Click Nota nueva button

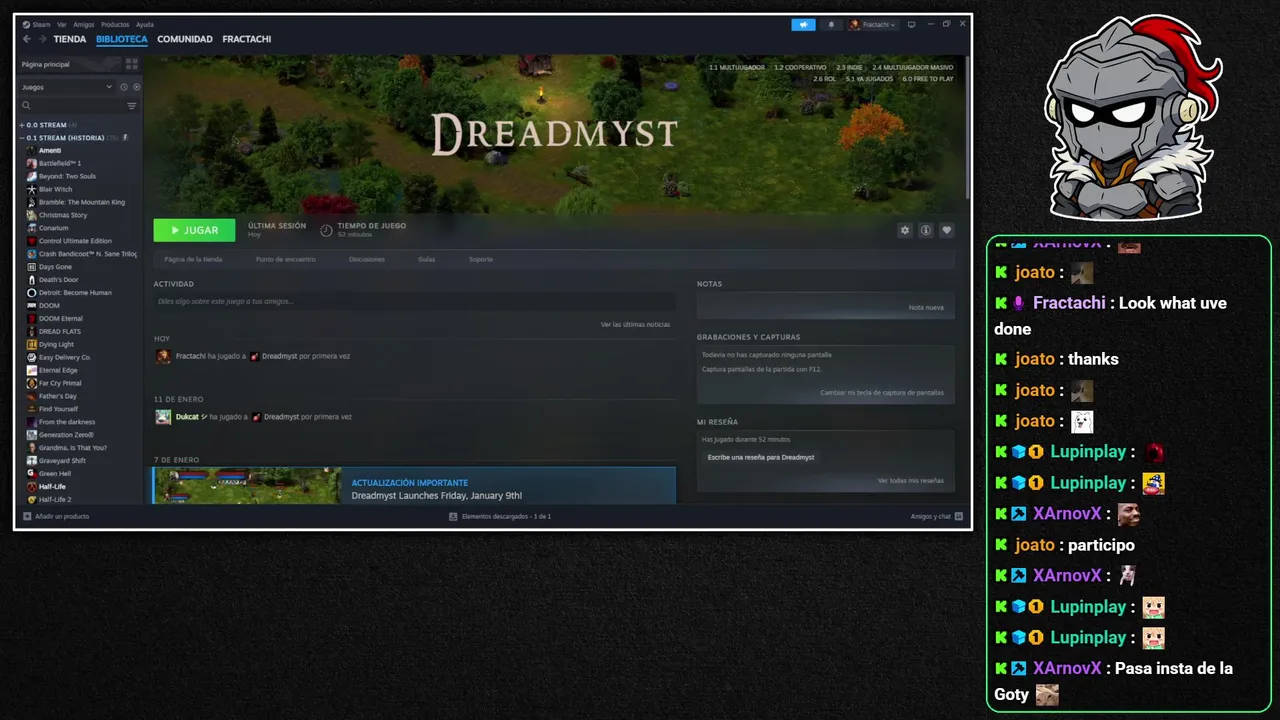[x=926, y=307]
